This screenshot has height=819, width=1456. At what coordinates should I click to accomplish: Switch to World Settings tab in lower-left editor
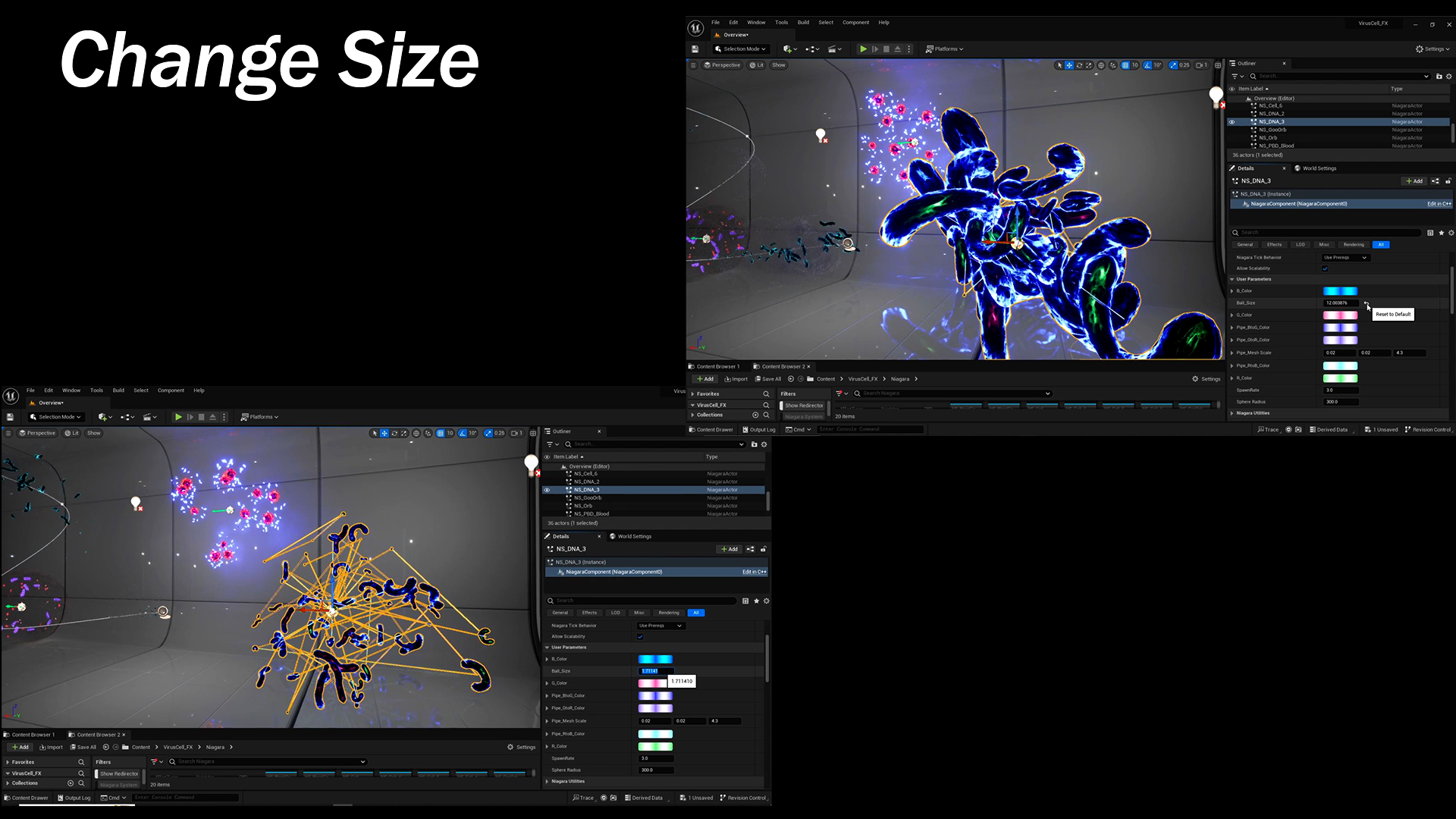(x=634, y=537)
